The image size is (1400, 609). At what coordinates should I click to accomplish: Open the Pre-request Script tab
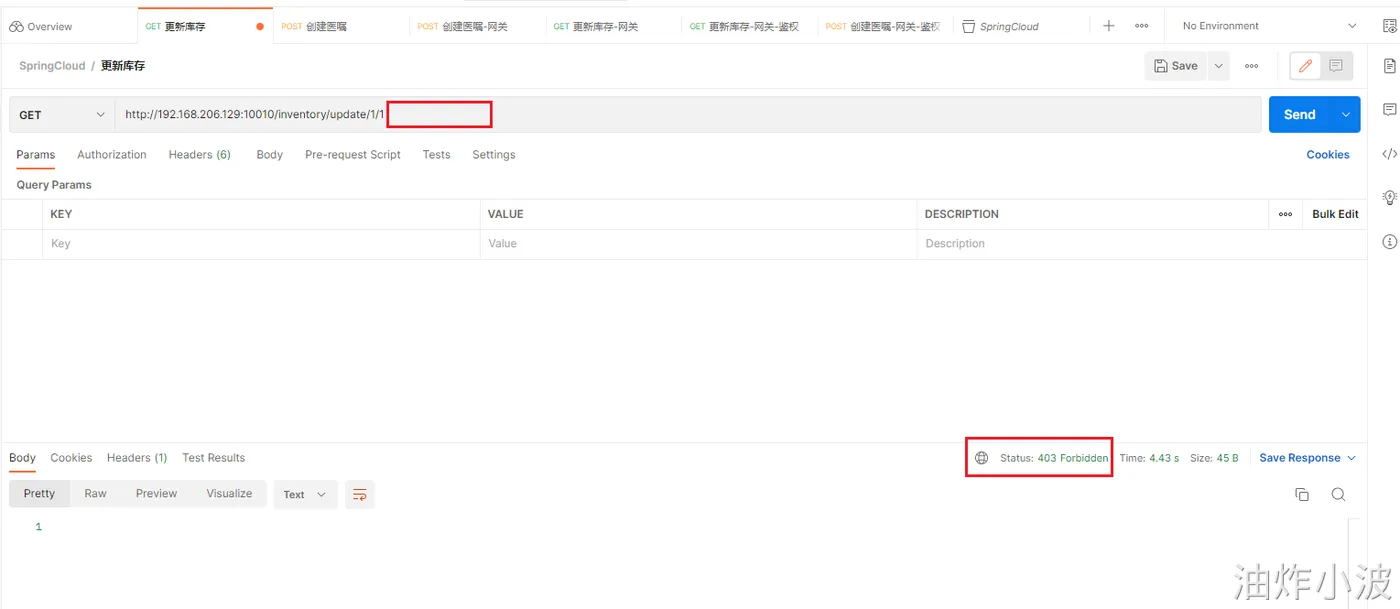(353, 155)
